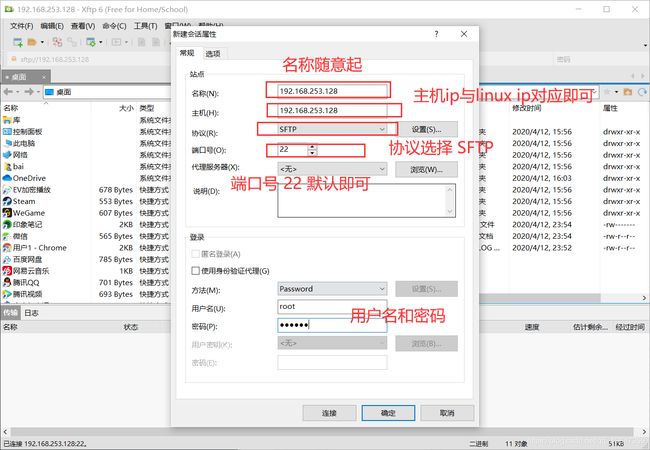Click in the 说明(D) description text area
The image size is (650, 450).
(x=366, y=201)
